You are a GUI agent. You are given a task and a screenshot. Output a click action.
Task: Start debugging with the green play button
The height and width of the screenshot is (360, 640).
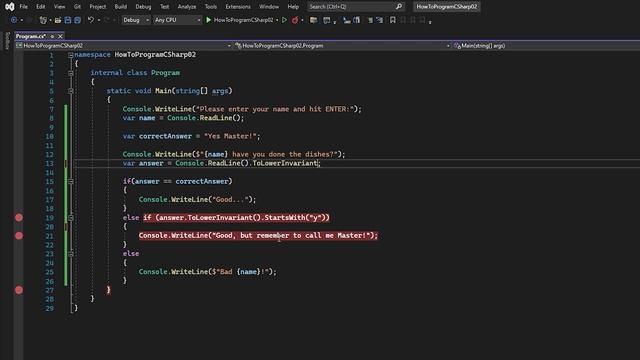click(x=209, y=20)
